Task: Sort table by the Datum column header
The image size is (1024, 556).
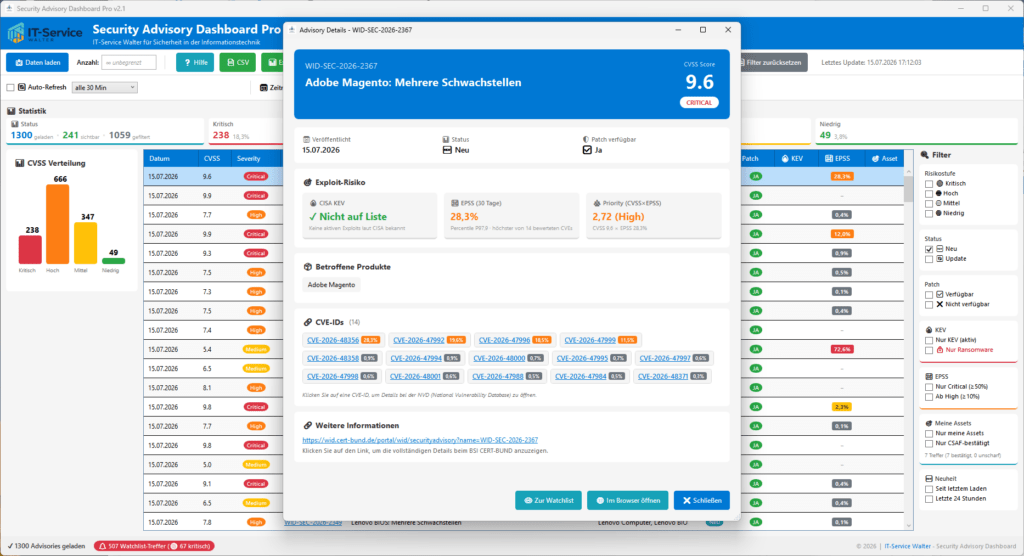Action: tap(159, 159)
